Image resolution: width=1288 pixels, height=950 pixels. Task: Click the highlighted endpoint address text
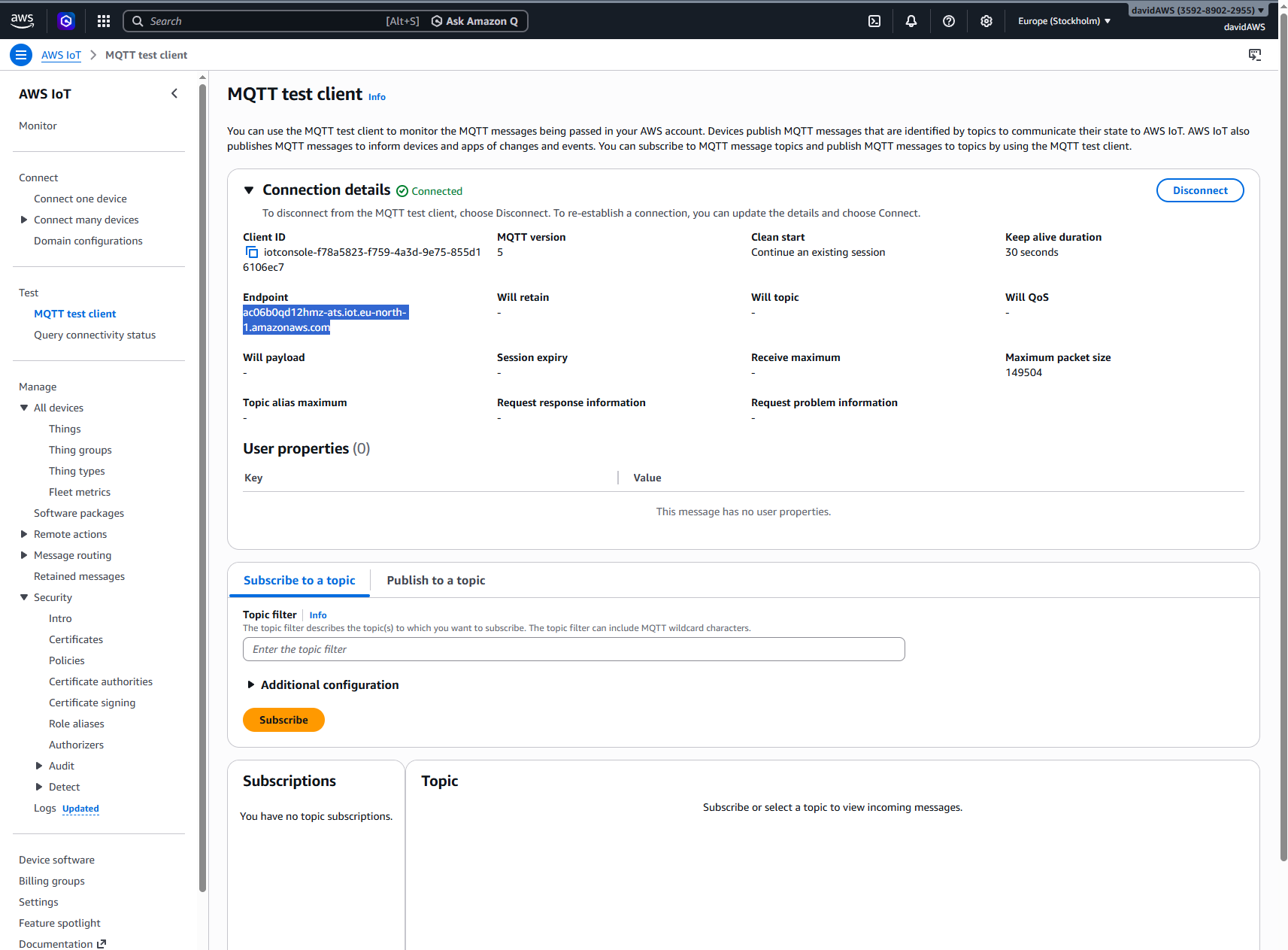tap(325, 320)
